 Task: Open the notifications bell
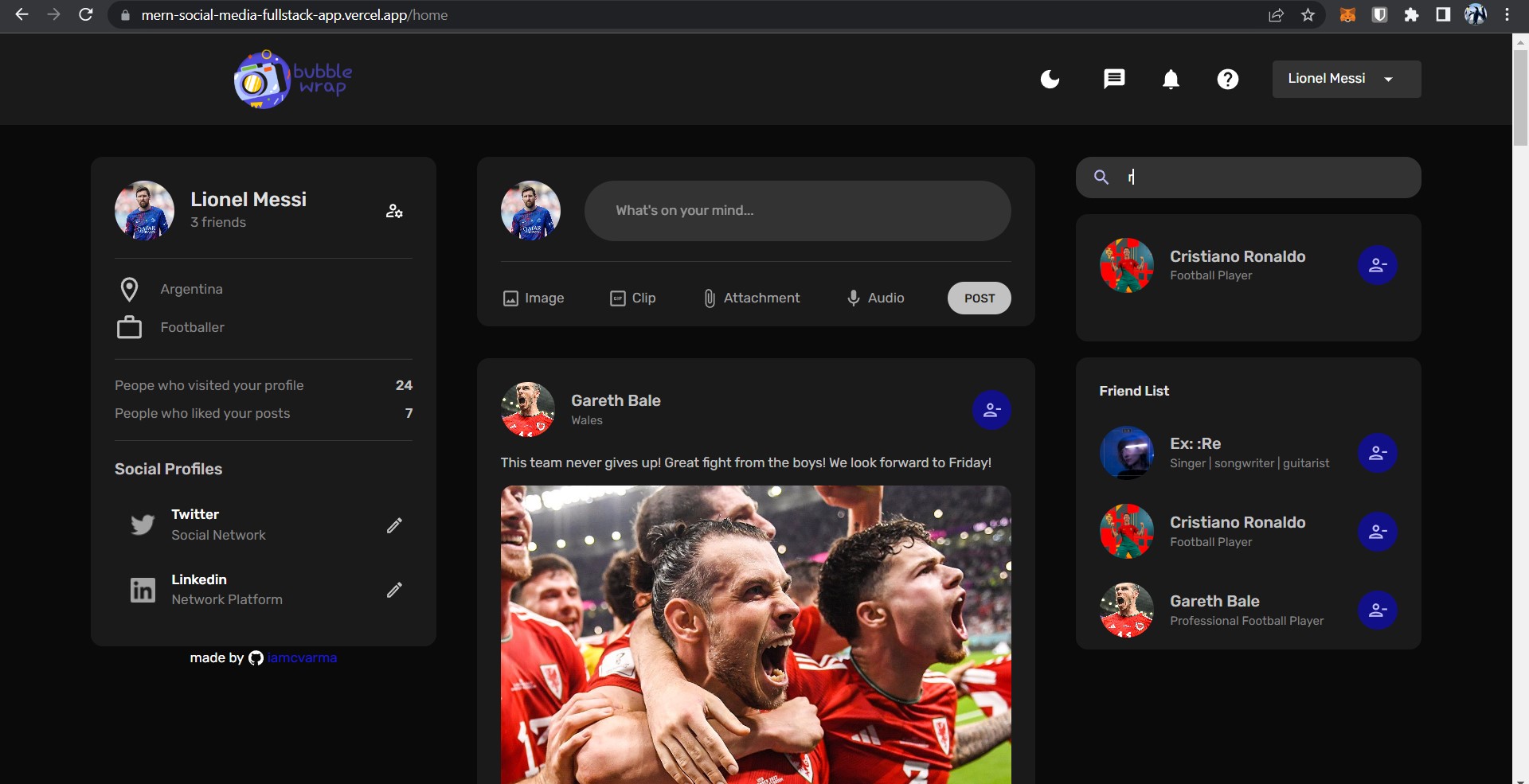pyautogui.click(x=1171, y=79)
